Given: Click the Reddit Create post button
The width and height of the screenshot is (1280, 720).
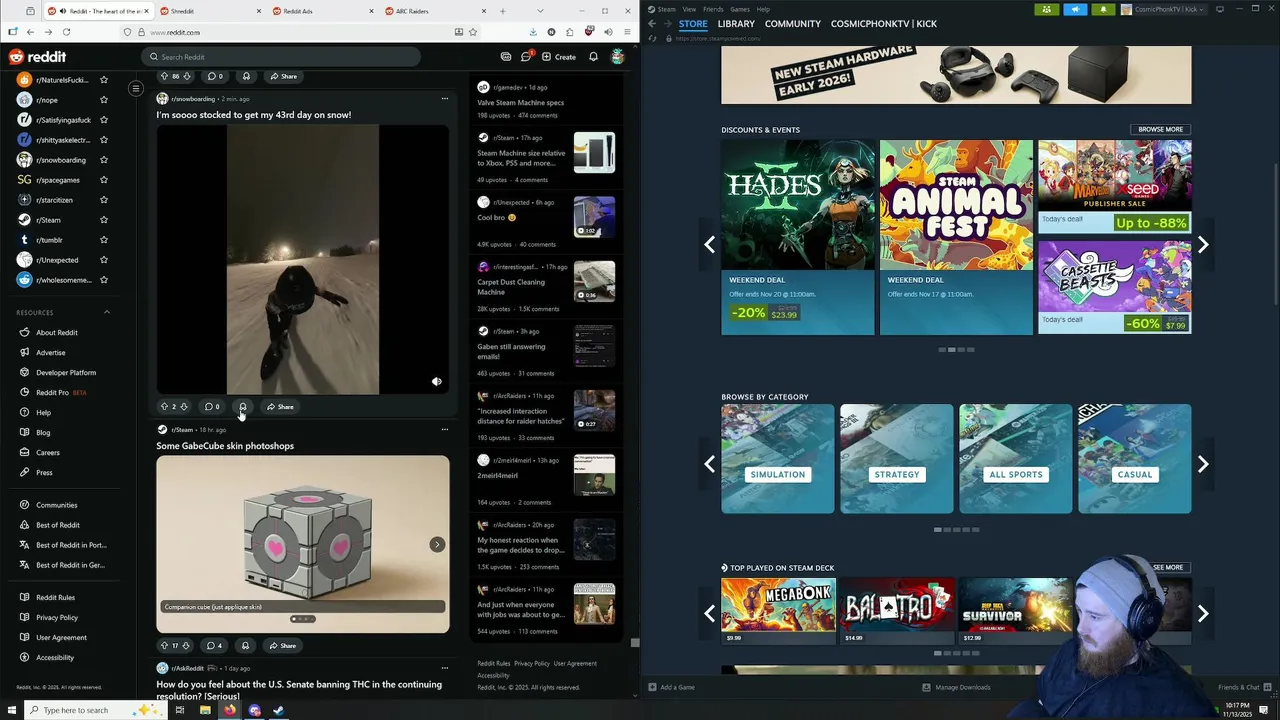Looking at the screenshot, I should click(x=559, y=57).
